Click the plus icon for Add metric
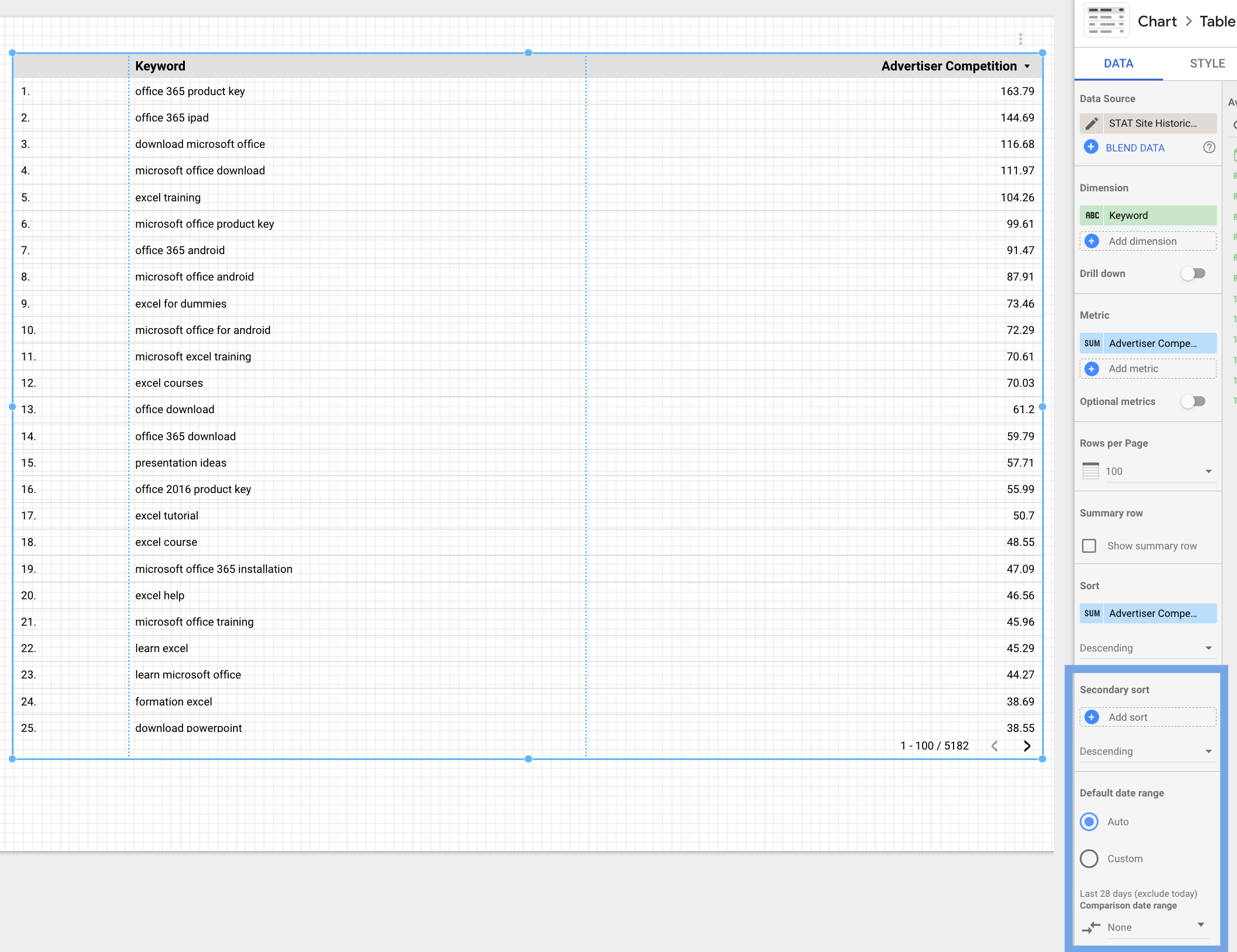1237x952 pixels. click(1091, 369)
